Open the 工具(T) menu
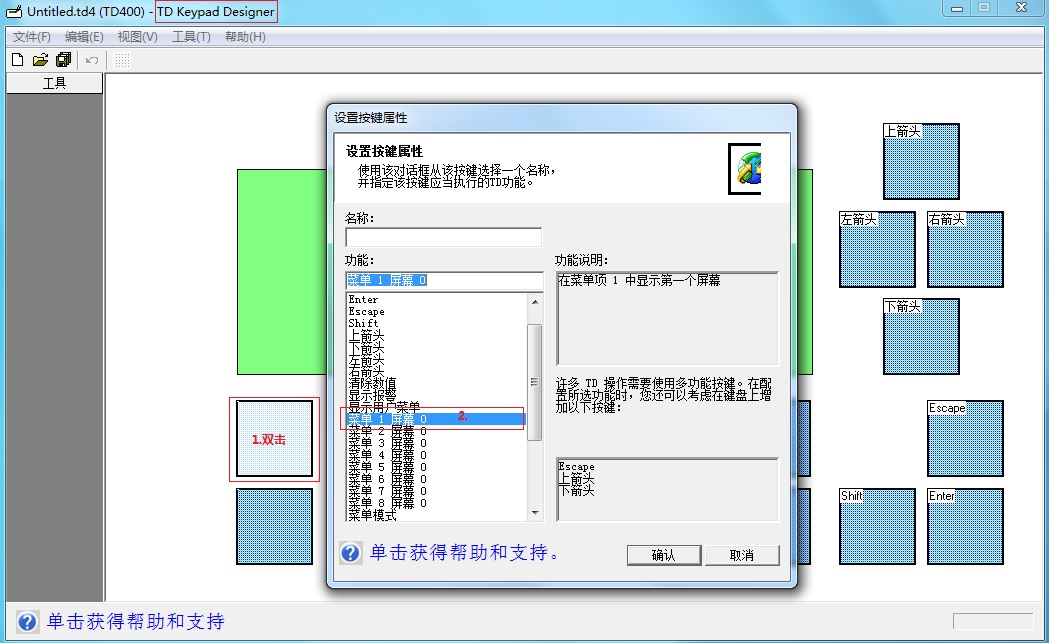The image size is (1049, 643). click(191, 37)
